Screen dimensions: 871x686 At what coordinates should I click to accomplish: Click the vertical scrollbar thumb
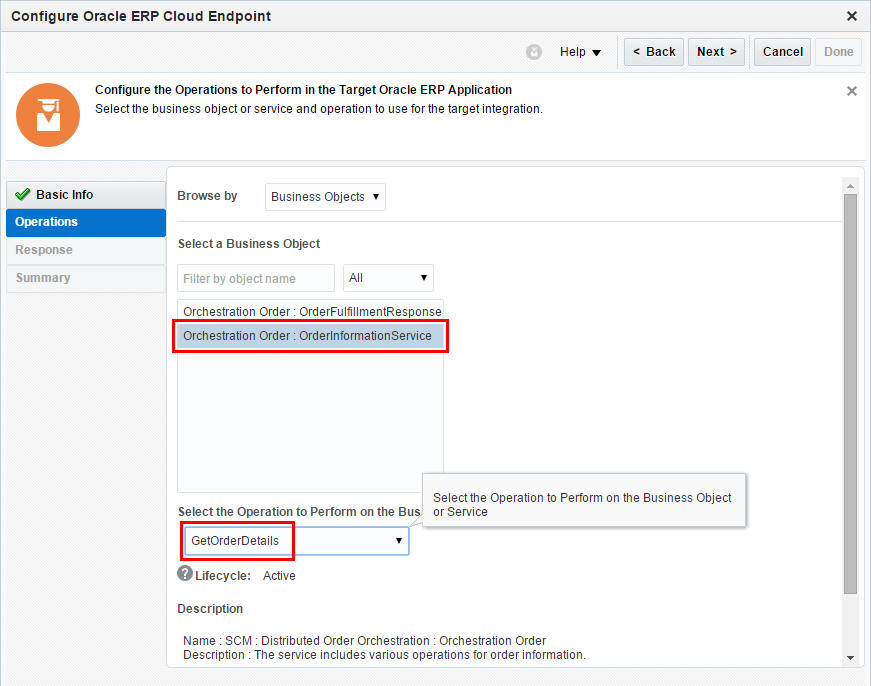tap(850, 394)
